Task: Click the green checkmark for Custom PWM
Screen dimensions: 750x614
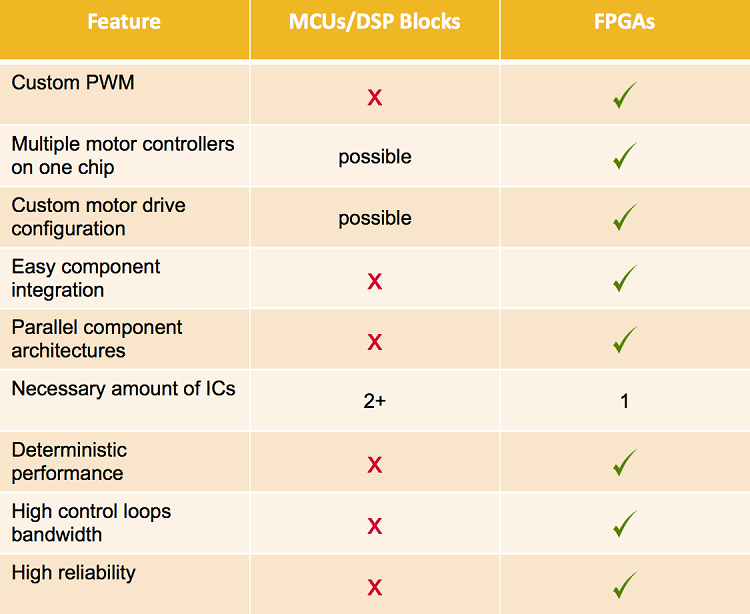Action: [x=625, y=96]
